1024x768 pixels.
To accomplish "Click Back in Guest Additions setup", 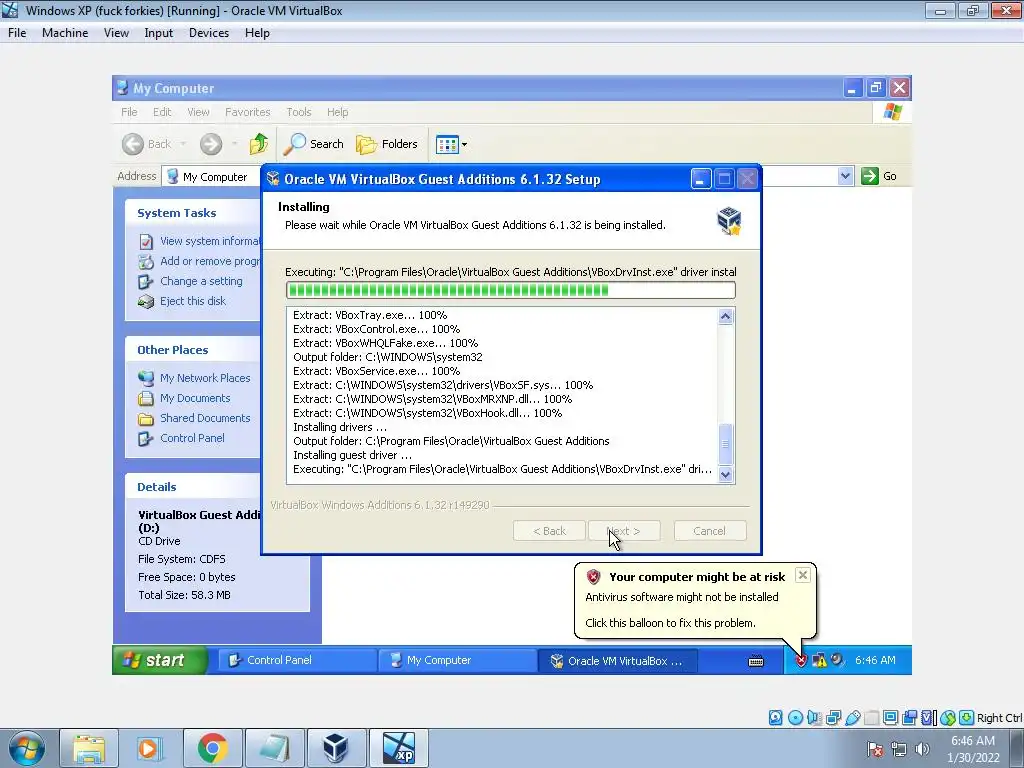I will click(549, 531).
